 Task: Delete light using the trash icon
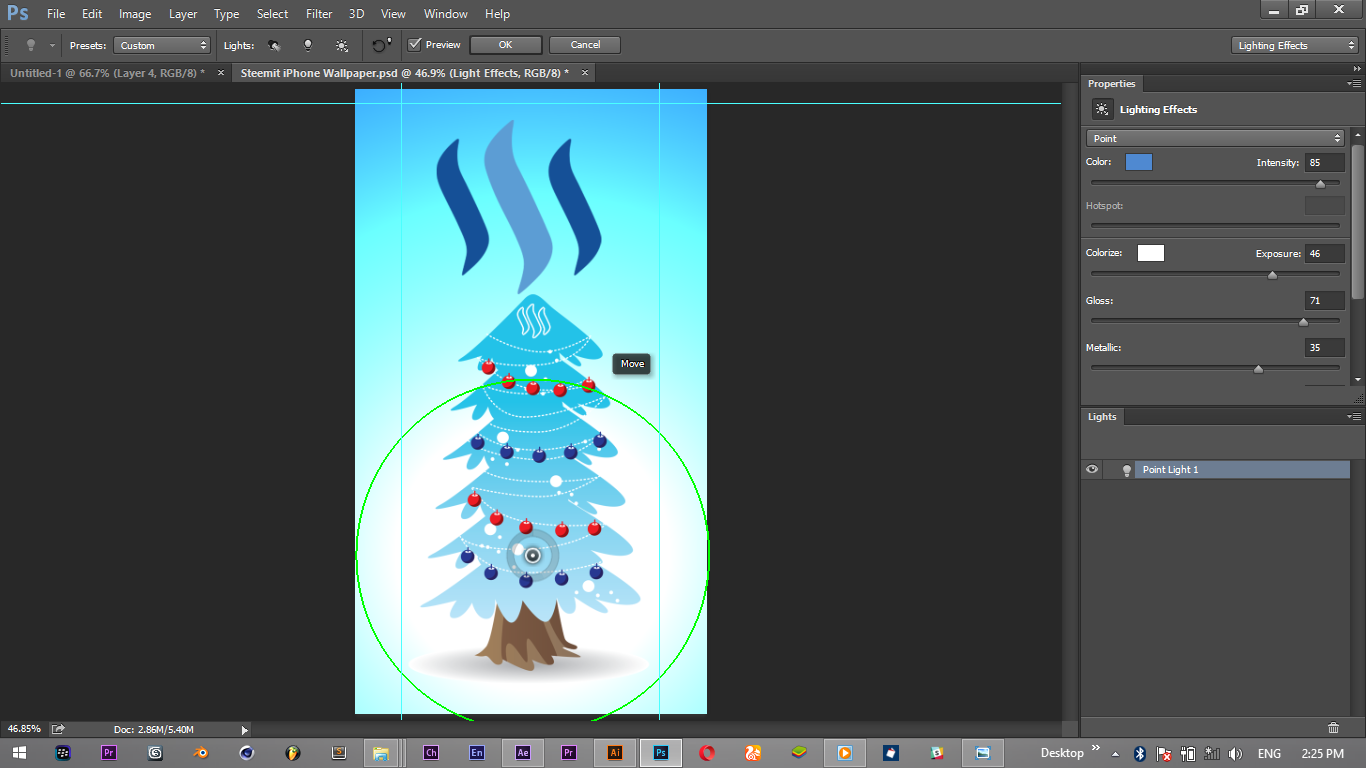point(1333,728)
